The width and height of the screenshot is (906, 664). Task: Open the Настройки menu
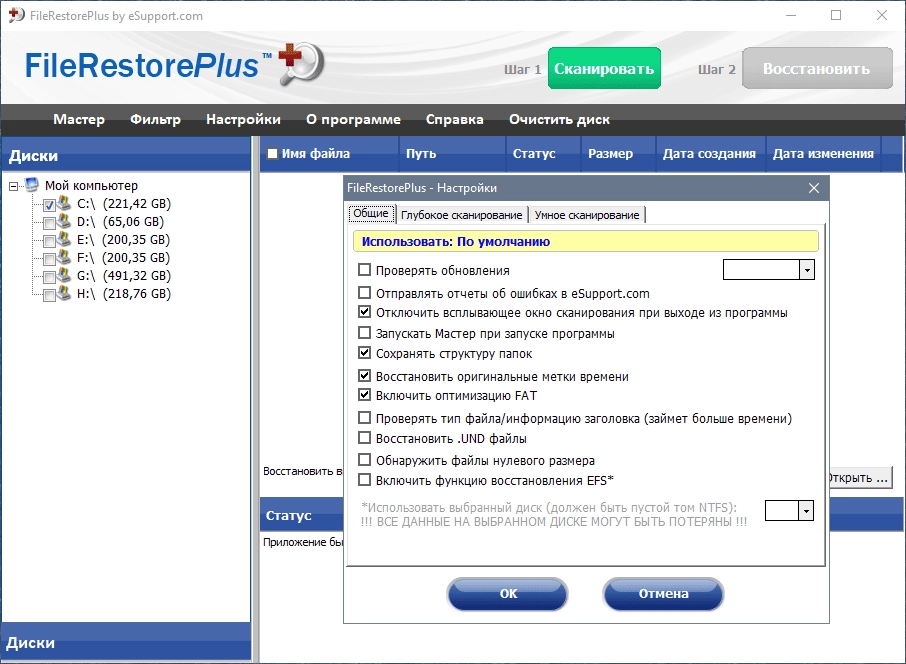pyautogui.click(x=243, y=120)
